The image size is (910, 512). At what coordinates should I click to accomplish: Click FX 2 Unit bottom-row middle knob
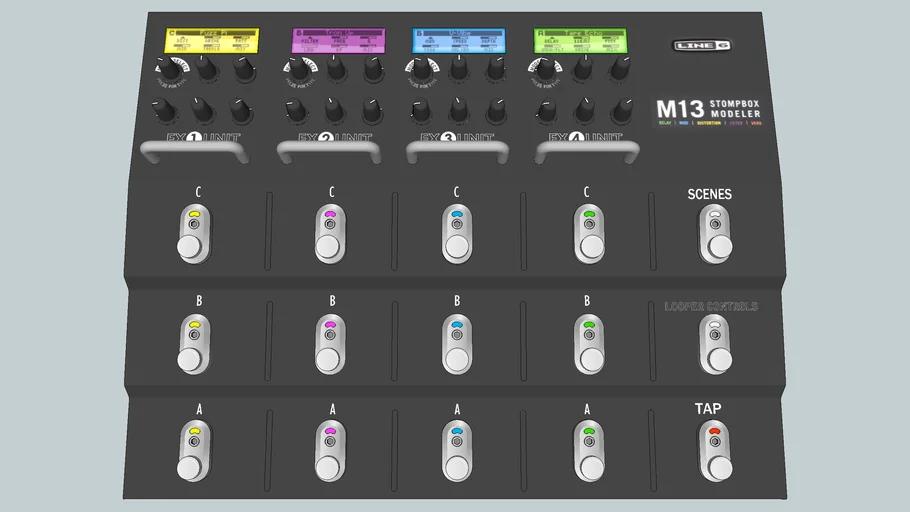tap(334, 110)
